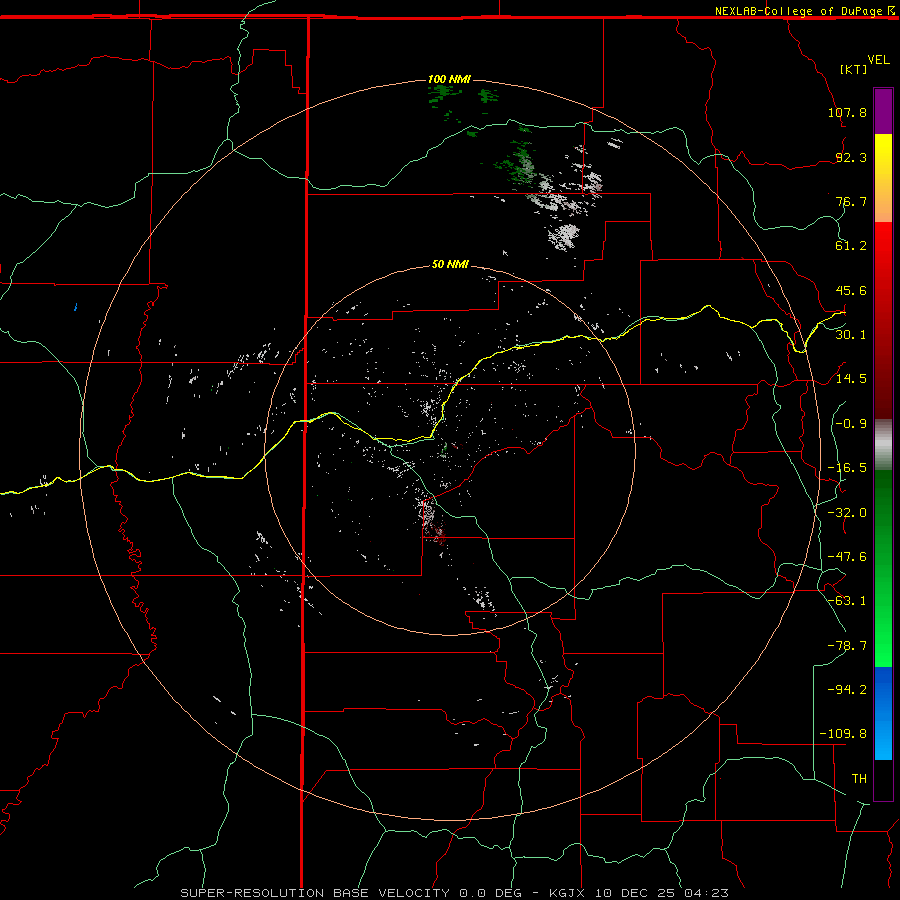
Task: Click the -94.2 velocity scale value
Action: point(847,689)
